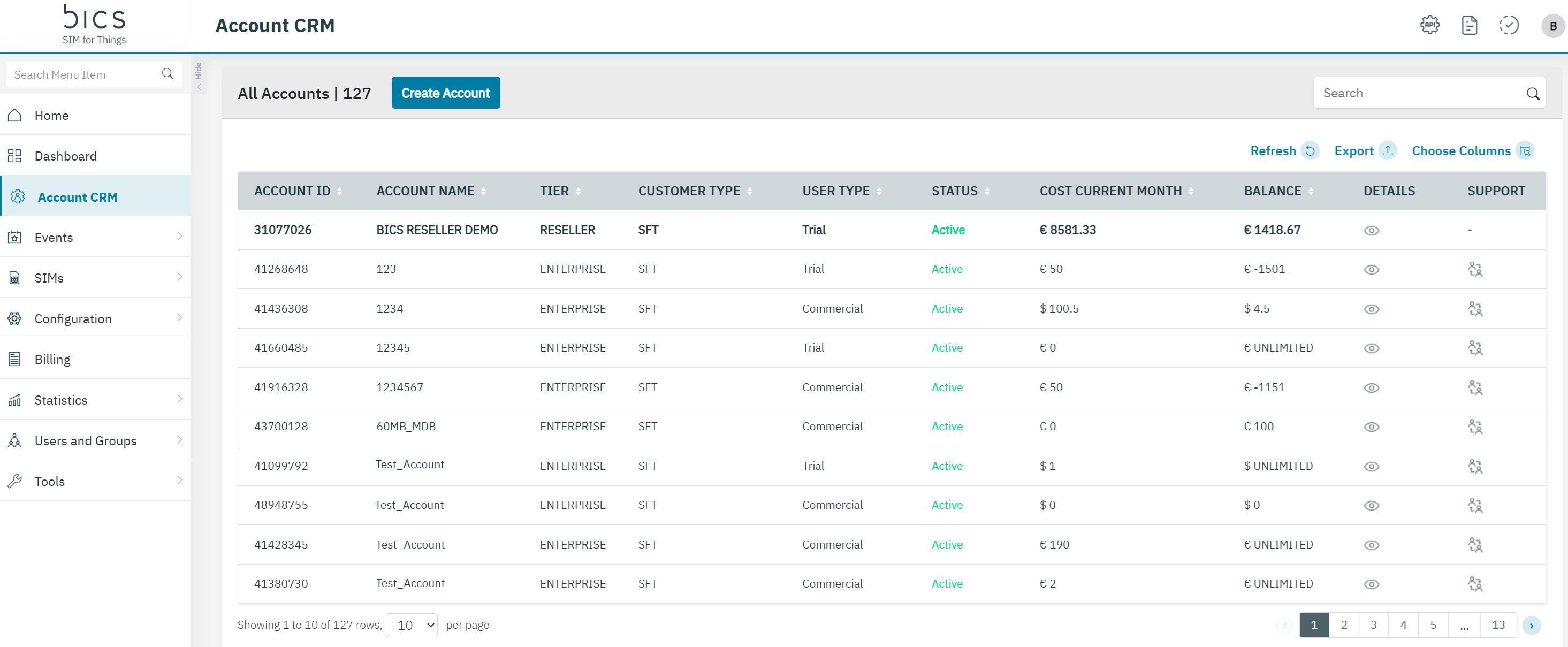View details eye for BICS RESELLER DEMO

[x=1372, y=230]
